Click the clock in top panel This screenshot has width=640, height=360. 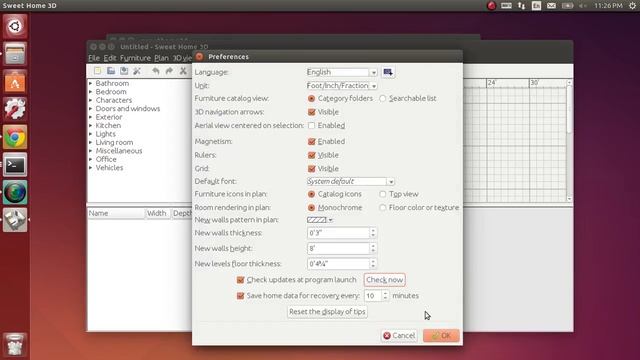tap(608, 6)
